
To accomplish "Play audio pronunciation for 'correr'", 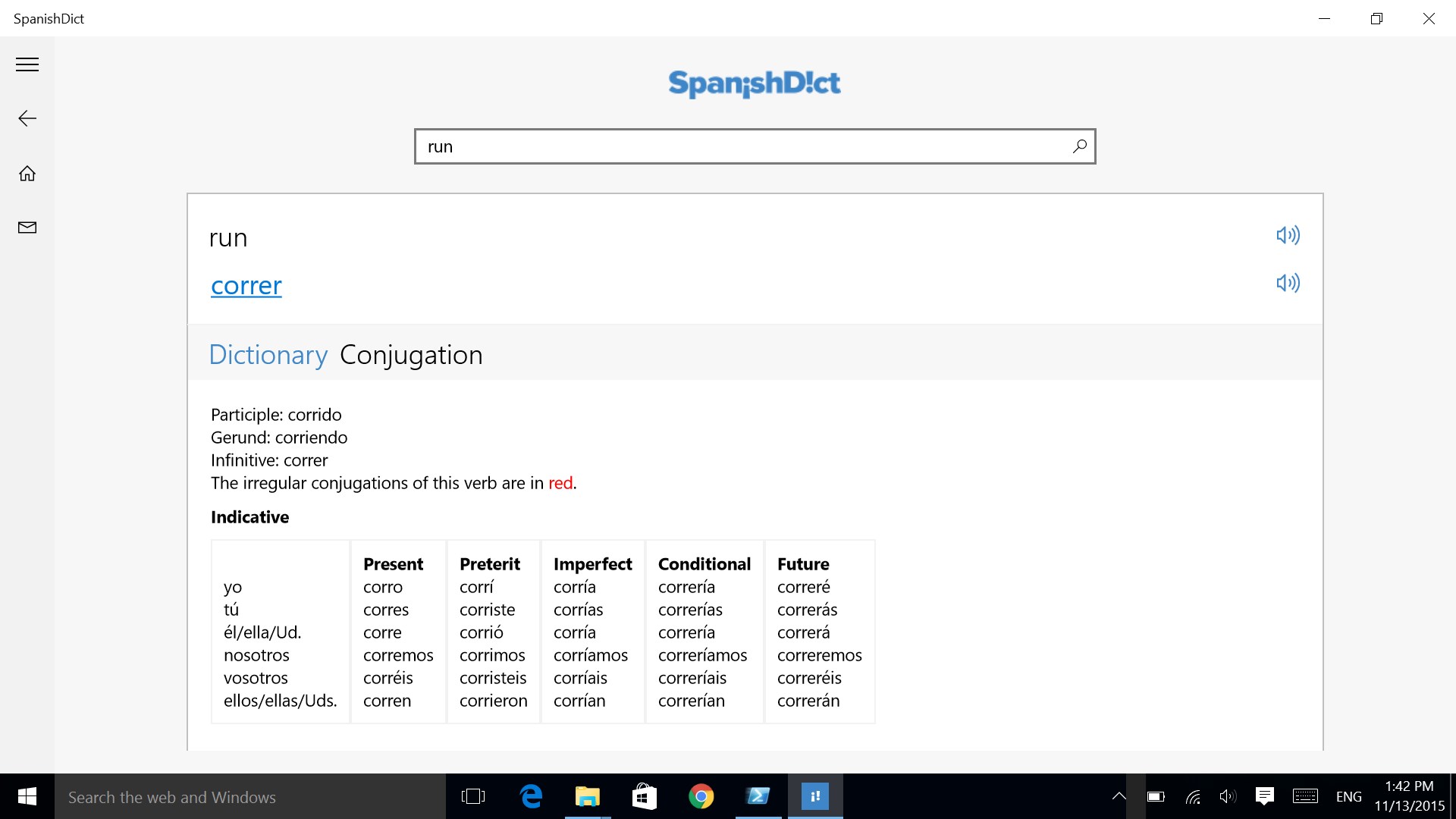I will (x=1287, y=284).
